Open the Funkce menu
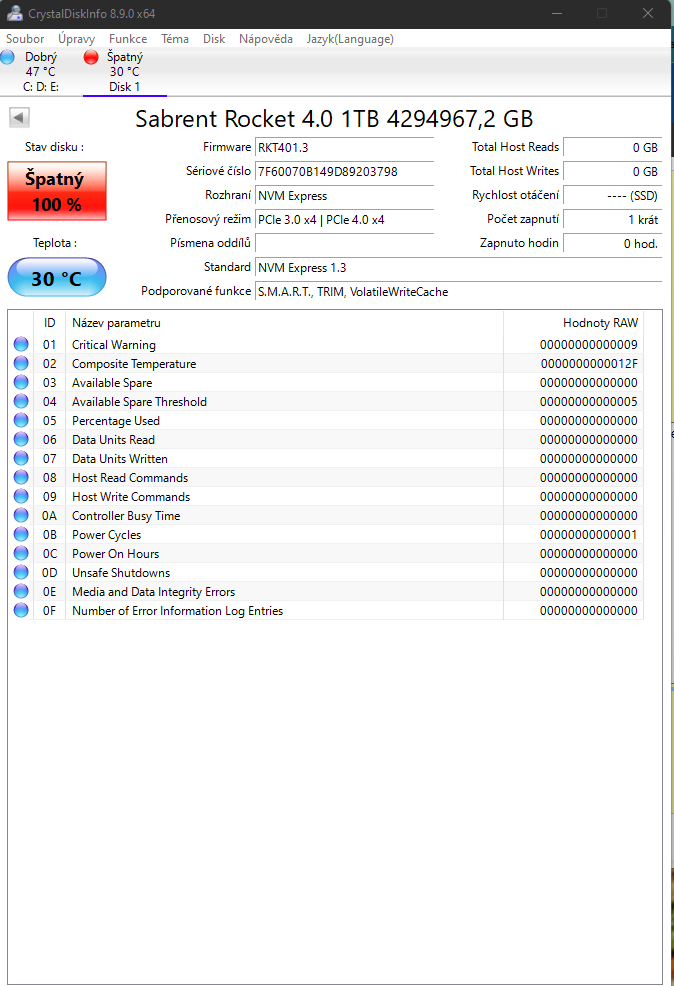The height and width of the screenshot is (986, 674). [128, 39]
